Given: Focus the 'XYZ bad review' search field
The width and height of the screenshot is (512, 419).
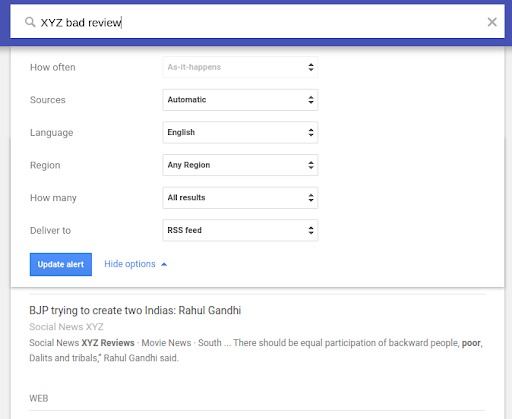Looking at the screenshot, I should click(x=256, y=22).
